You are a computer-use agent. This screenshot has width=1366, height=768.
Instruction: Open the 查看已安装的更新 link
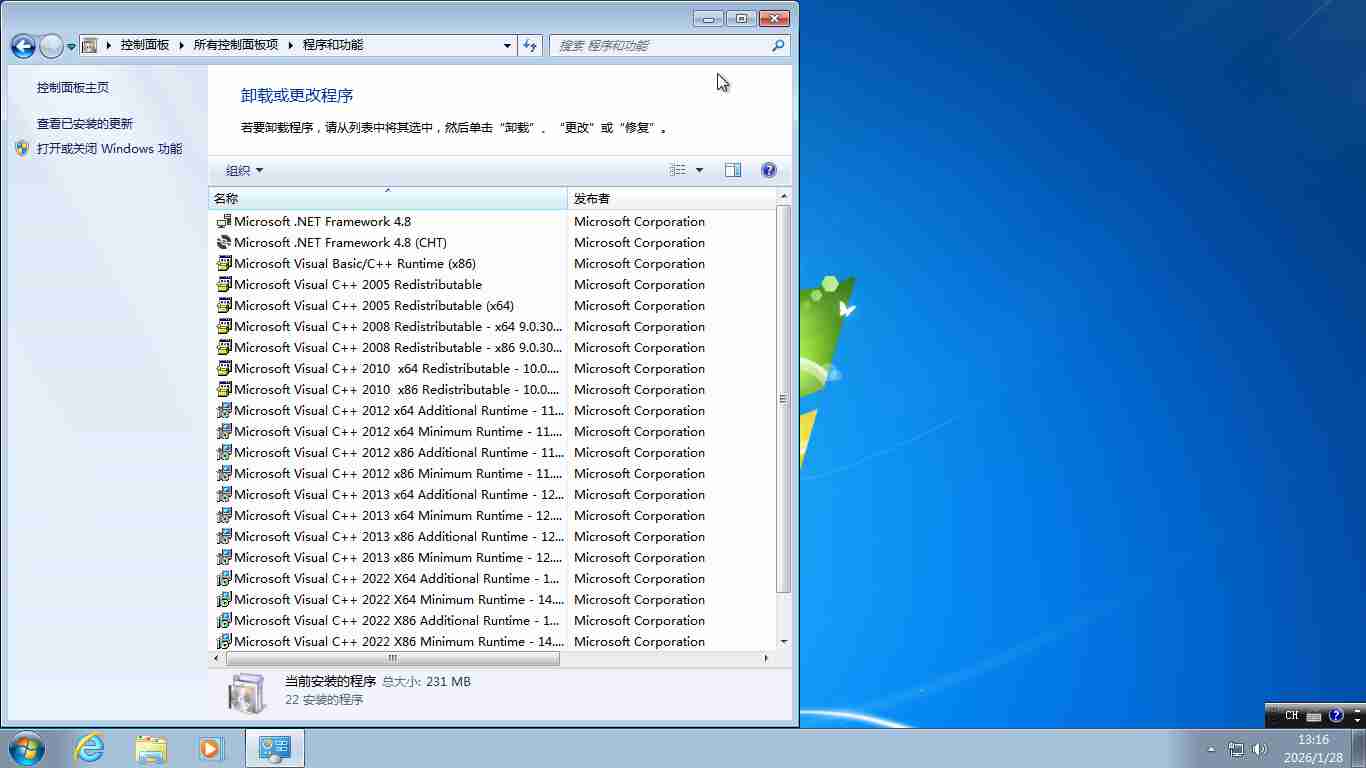85,124
